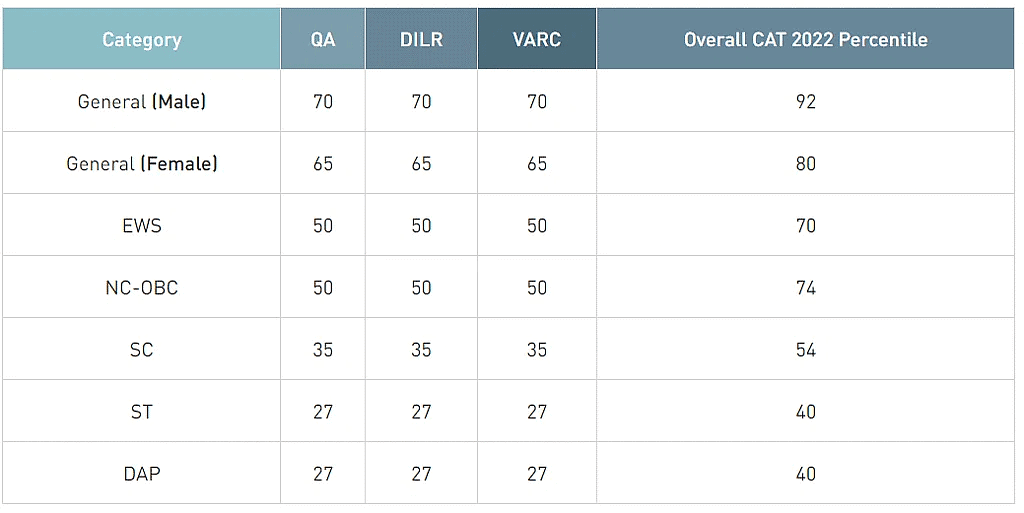Click the overall percentile 92 cell
This screenshot has width=1024, height=513.
[x=806, y=101]
